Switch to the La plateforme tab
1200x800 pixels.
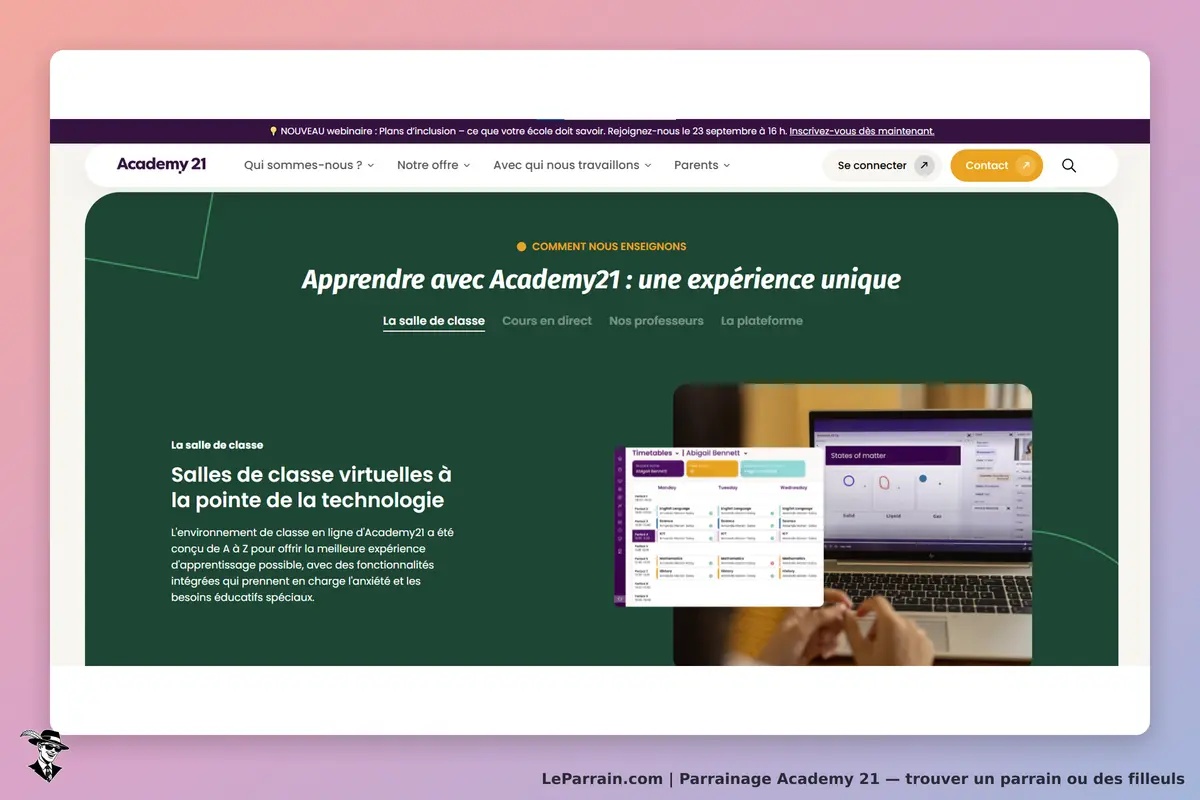pyautogui.click(x=762, y=321)
